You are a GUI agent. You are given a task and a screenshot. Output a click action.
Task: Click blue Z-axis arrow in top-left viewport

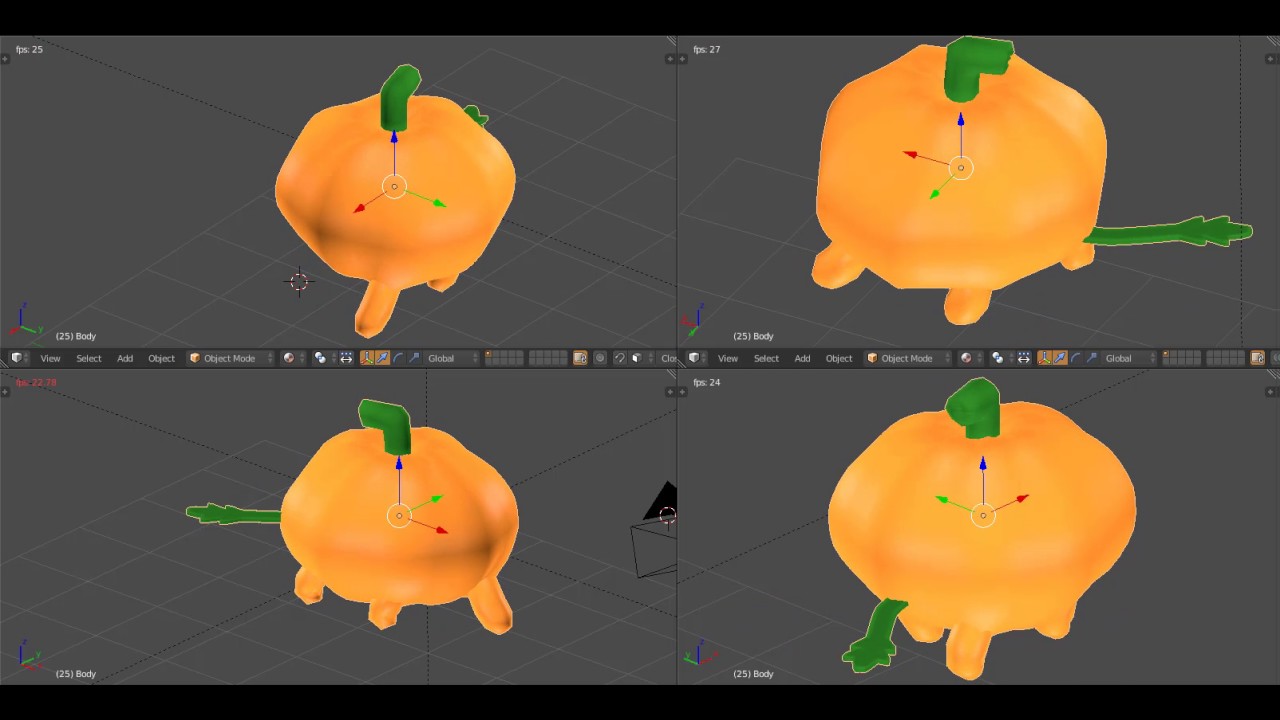pos(394,139)
